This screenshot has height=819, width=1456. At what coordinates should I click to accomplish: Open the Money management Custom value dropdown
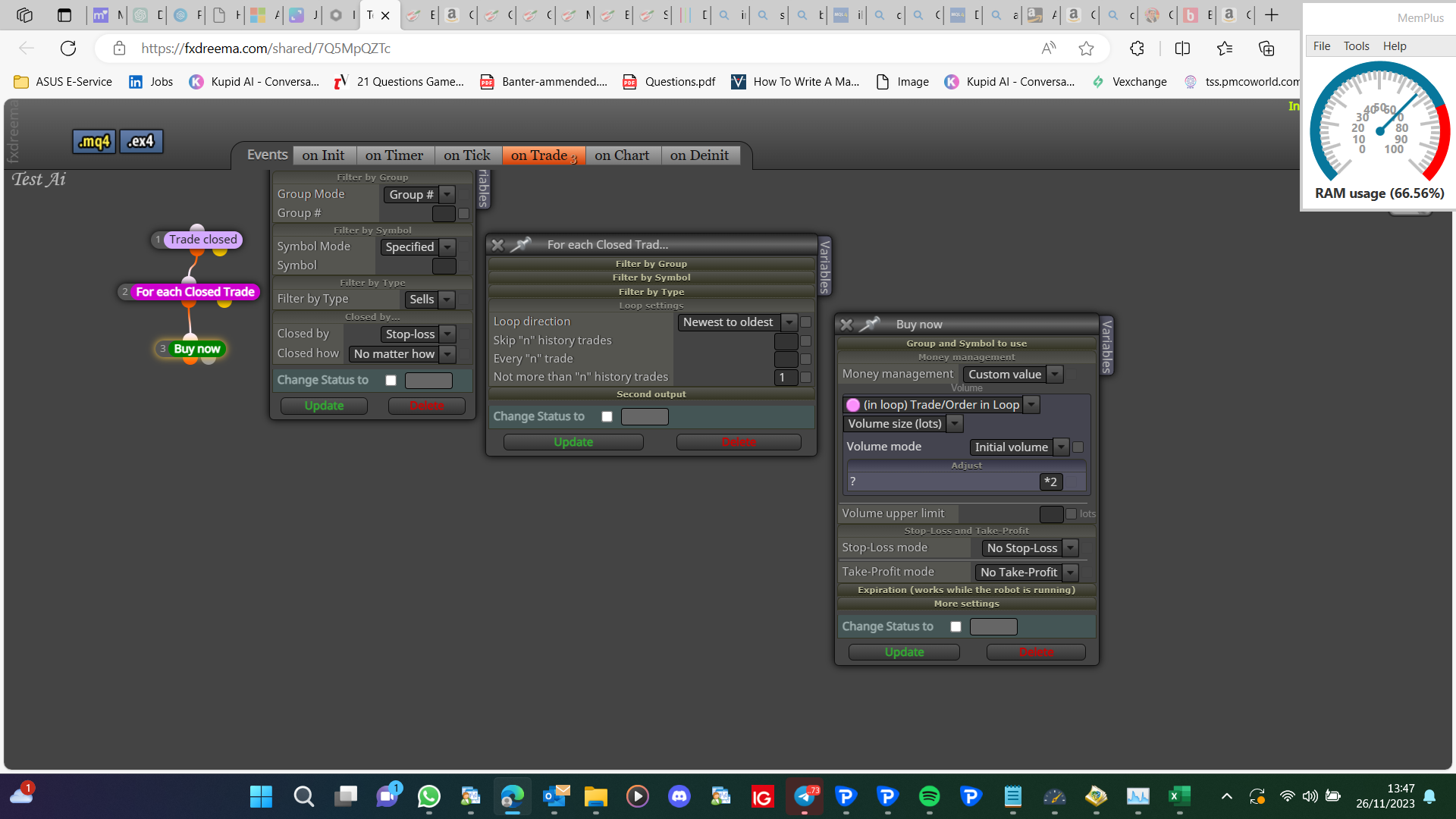click(x=1012, y=375)
